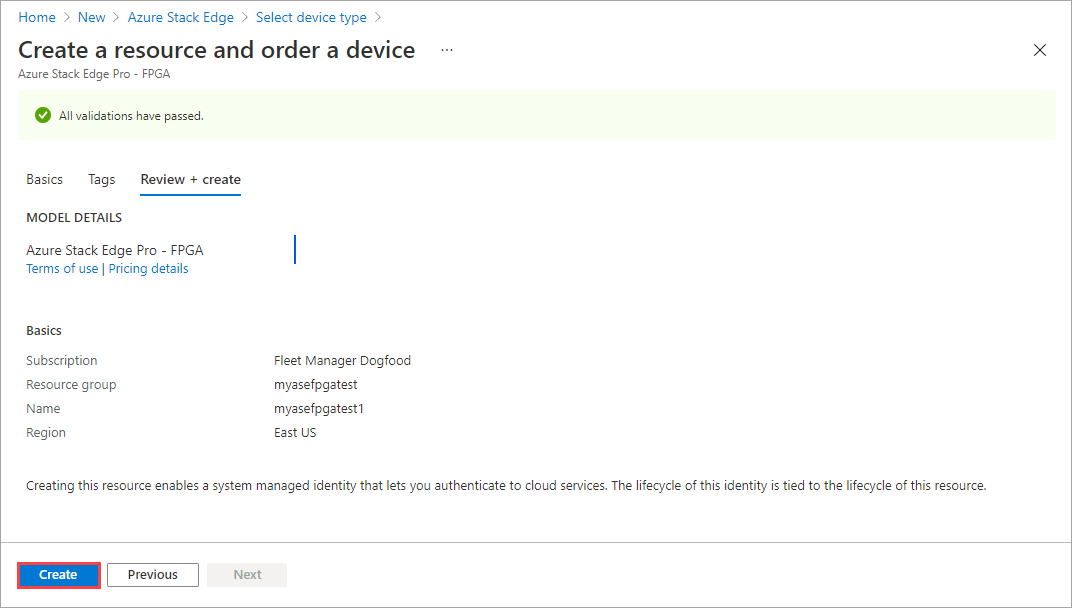Viewport: 1072px width, 608px height.
Task: Click the disabled Next button
Action: click(246, 574)
